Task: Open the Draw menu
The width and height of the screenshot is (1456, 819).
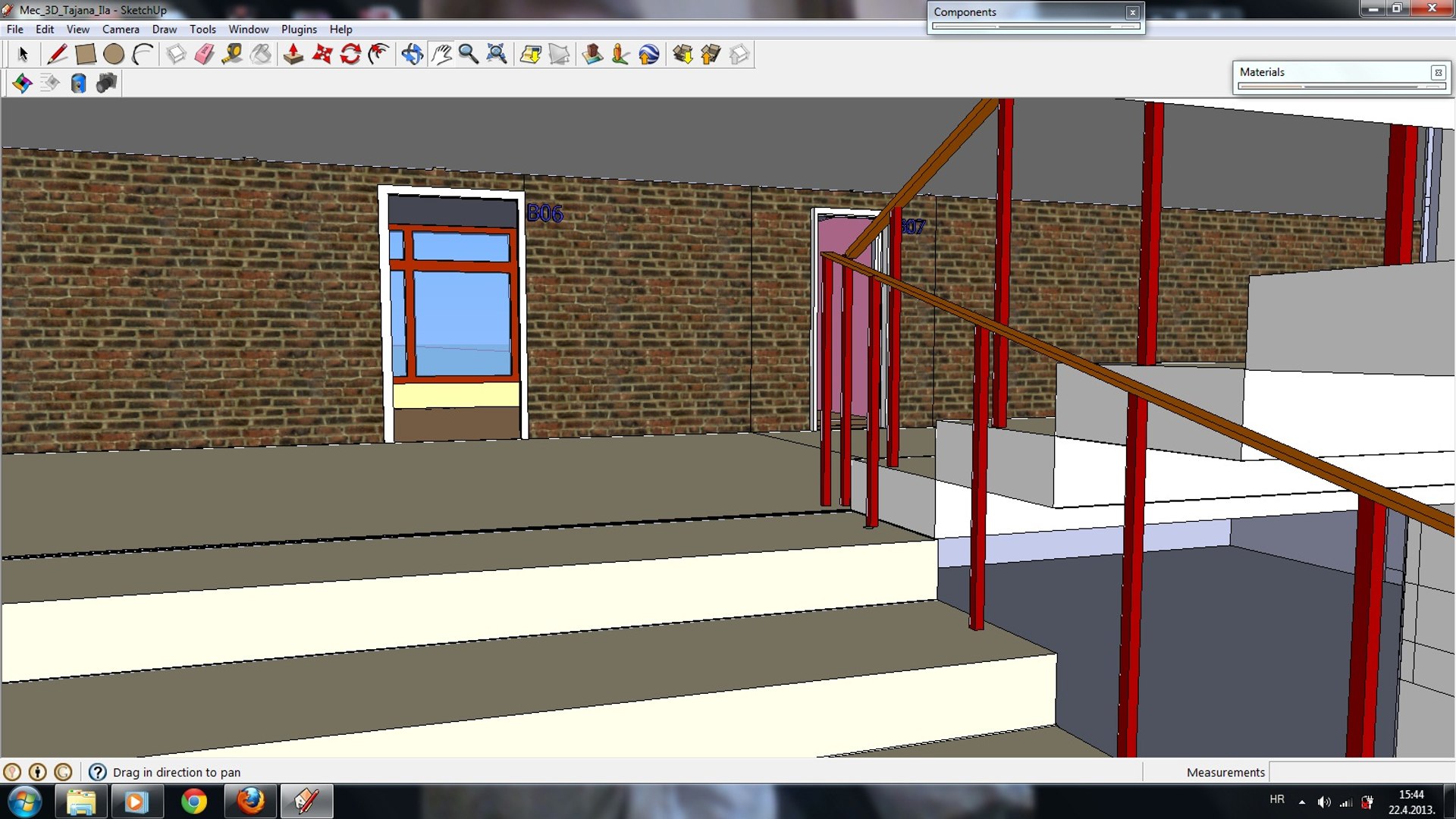Action: click(165, 29)
